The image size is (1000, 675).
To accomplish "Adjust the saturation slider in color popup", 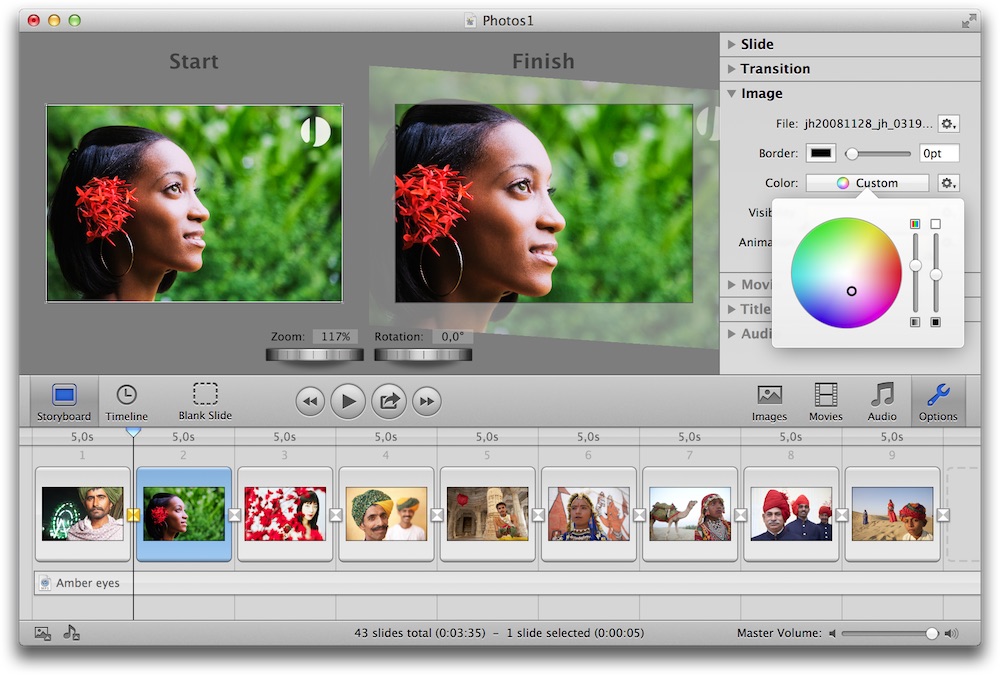I will tap(915, 273).
